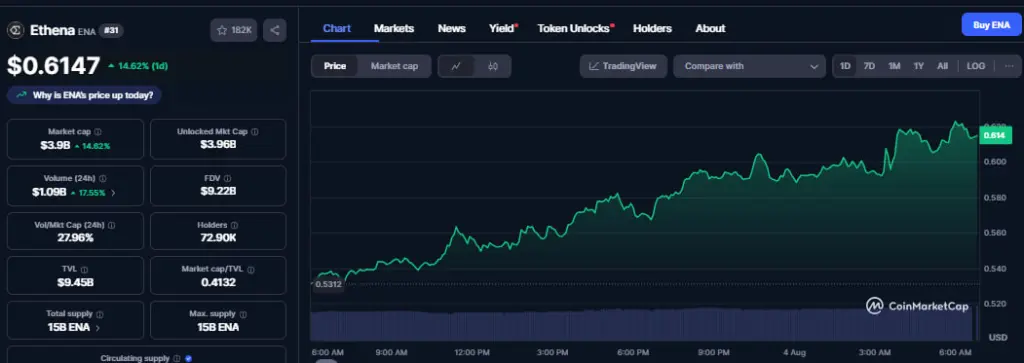Click the 0.4132 Market cap/TVL value
Viewport: 1024px width, 363px height.
(x=218, y=282)
